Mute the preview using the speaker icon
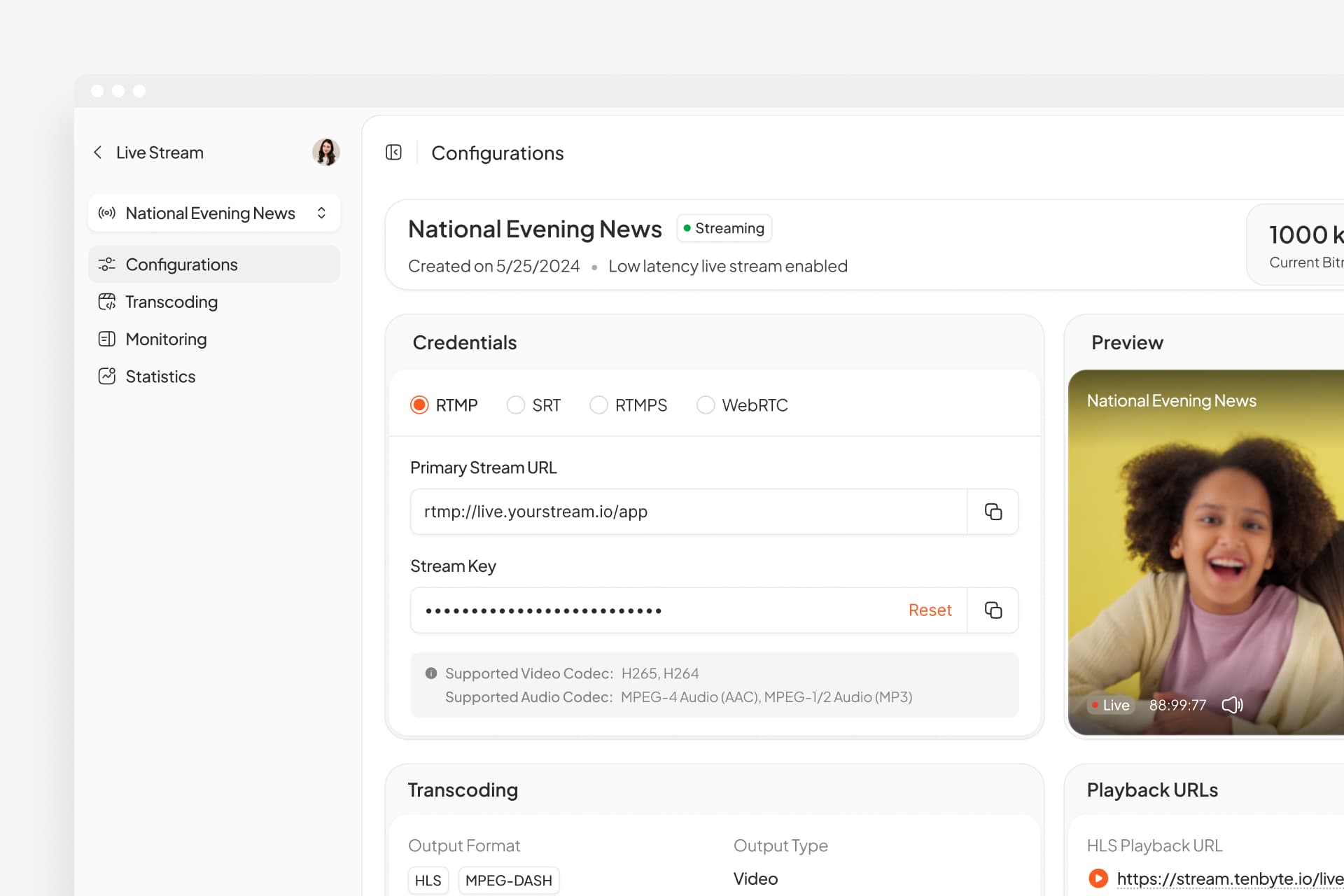The image size is (1344, 896). pos(1232,705)
